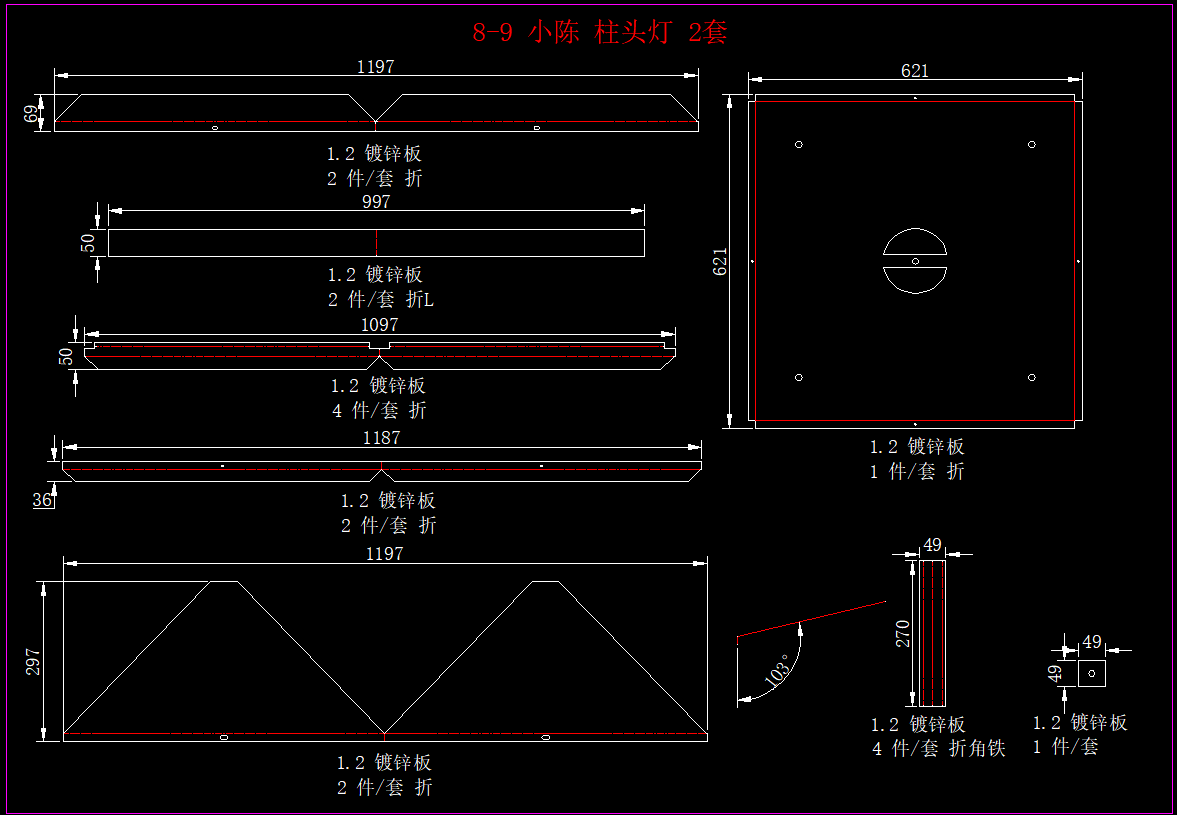Click the 折L label under the 997 strip

point(421,299)
